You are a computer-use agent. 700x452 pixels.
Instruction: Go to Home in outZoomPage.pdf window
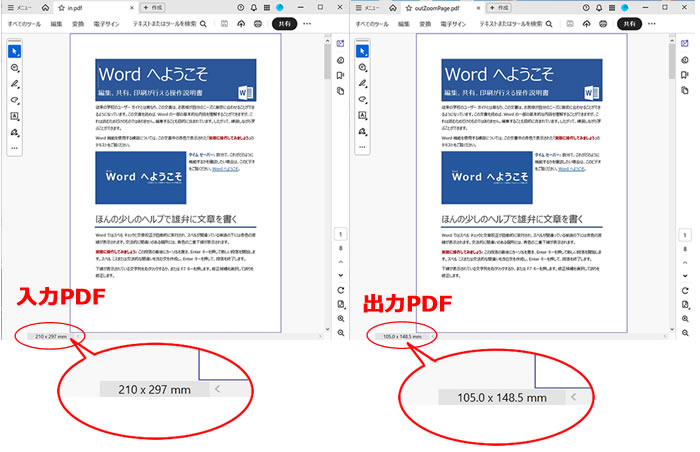coord(392,8)
